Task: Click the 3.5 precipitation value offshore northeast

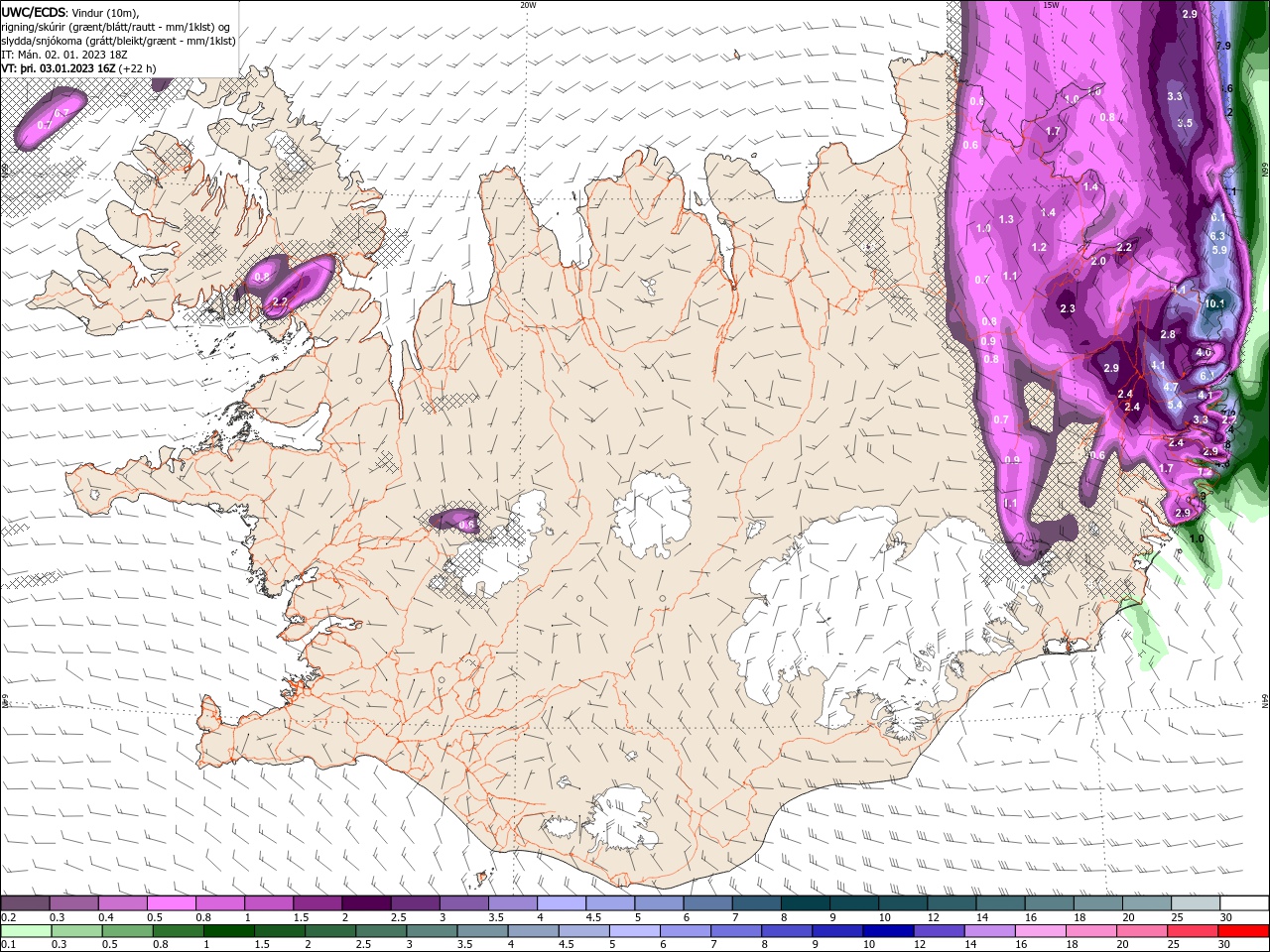Action: pyautogui.click(x=1184, y=123)
